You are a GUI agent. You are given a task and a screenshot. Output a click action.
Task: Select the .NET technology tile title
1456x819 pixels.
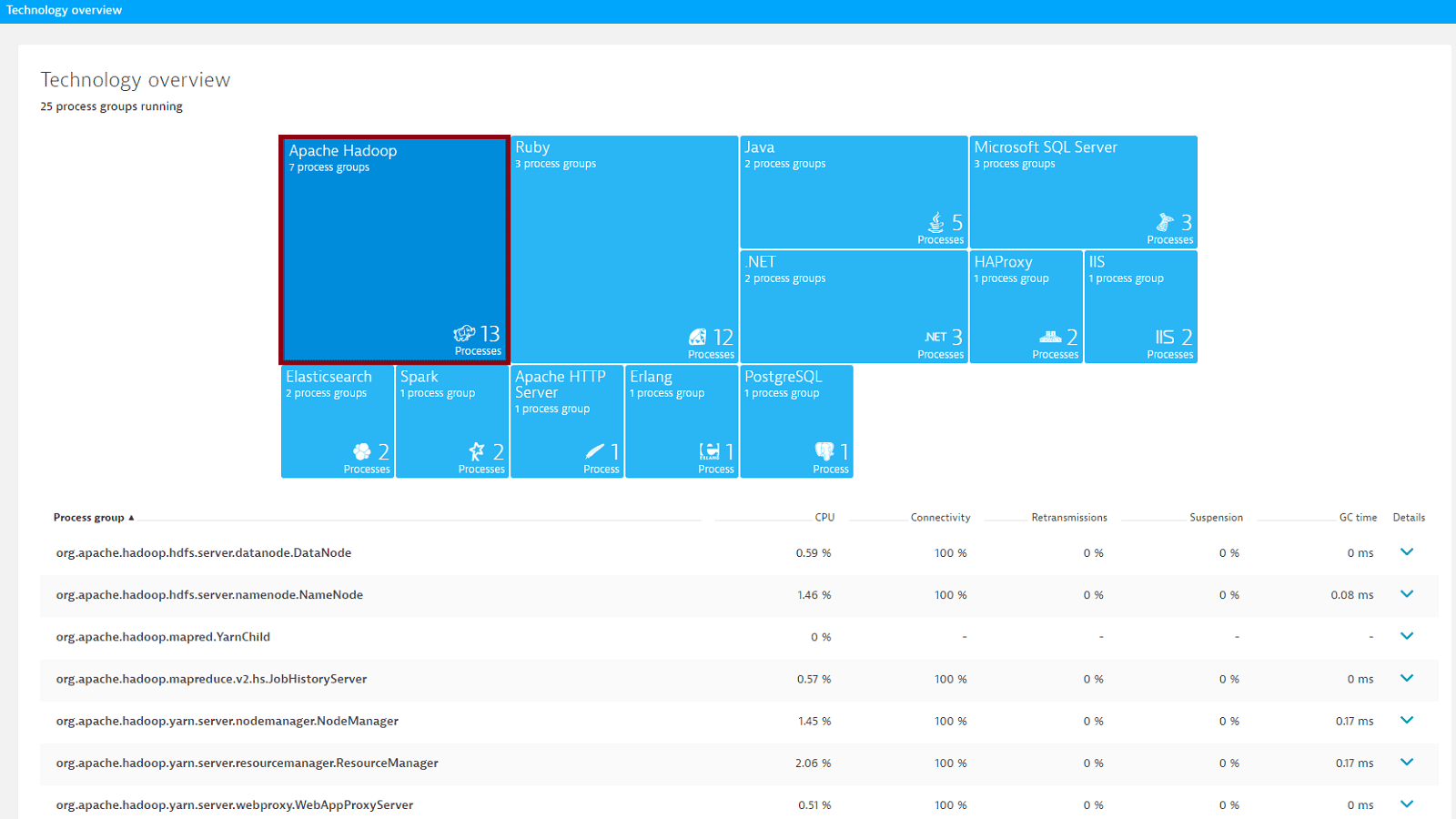coord(760,262)
